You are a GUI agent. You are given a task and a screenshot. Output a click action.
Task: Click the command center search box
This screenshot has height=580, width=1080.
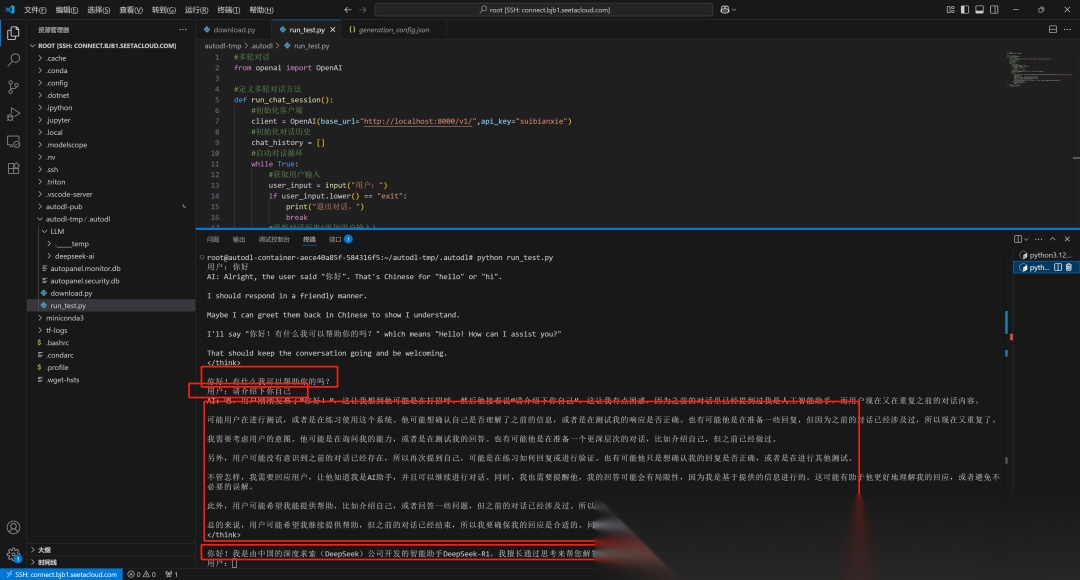click(543, 10)
